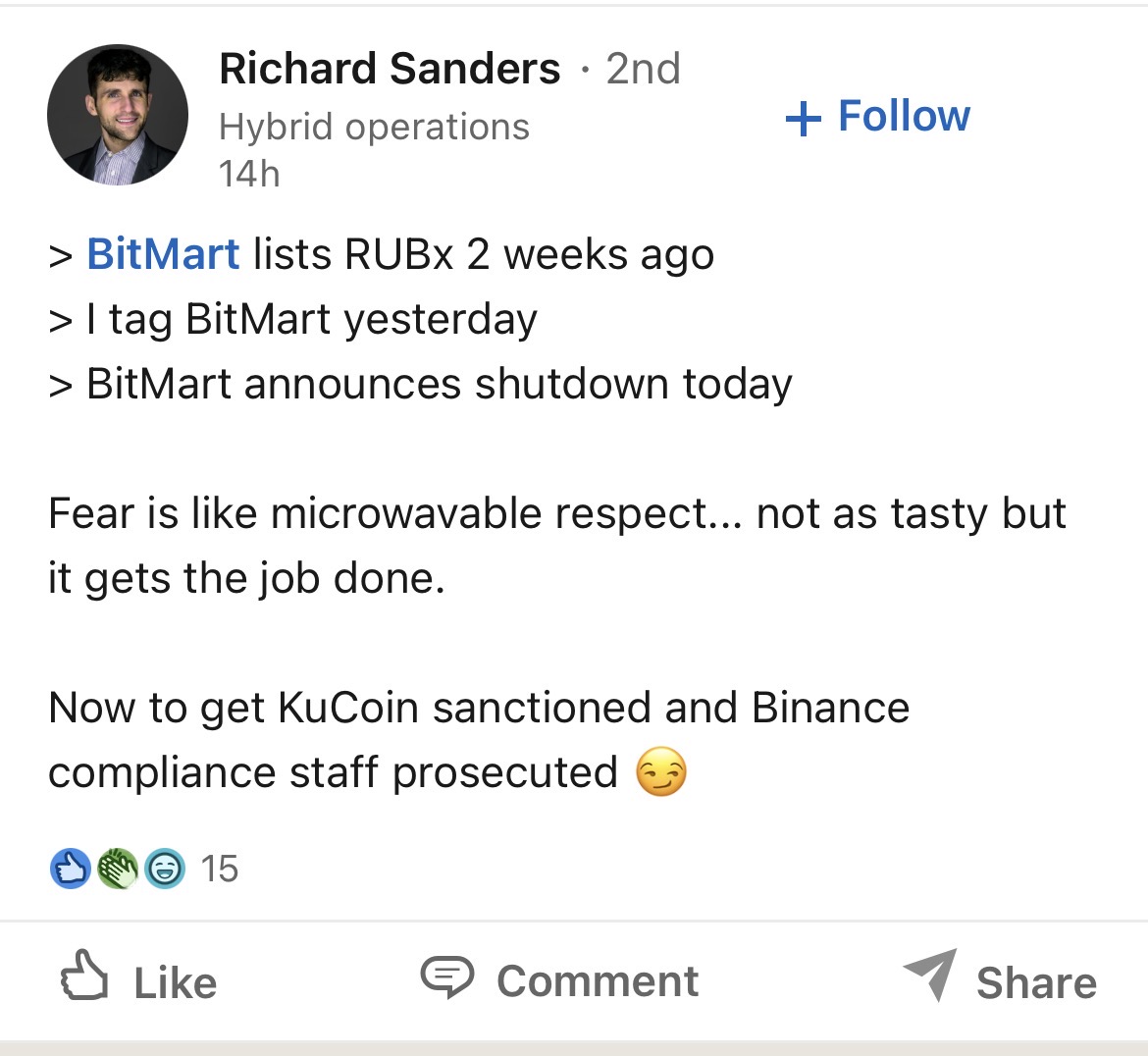Click the smirking emoji in post
The width and height of the screenshot is (1148, 1056).
tap(661, 771)
